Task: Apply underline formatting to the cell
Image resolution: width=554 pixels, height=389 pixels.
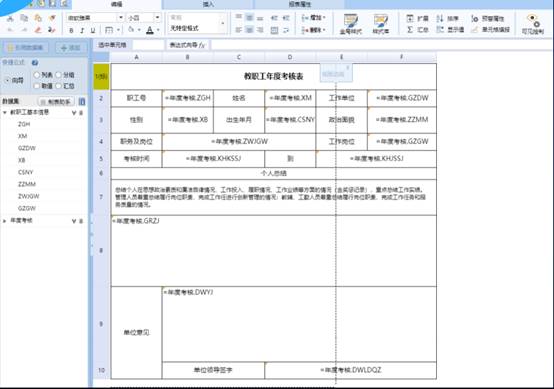Action: click(x=93, y=31)
